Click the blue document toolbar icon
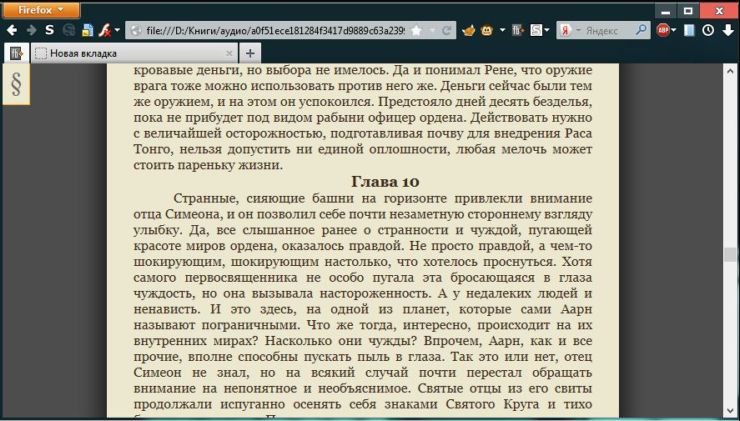740x421 pixels. coord(87,31)
